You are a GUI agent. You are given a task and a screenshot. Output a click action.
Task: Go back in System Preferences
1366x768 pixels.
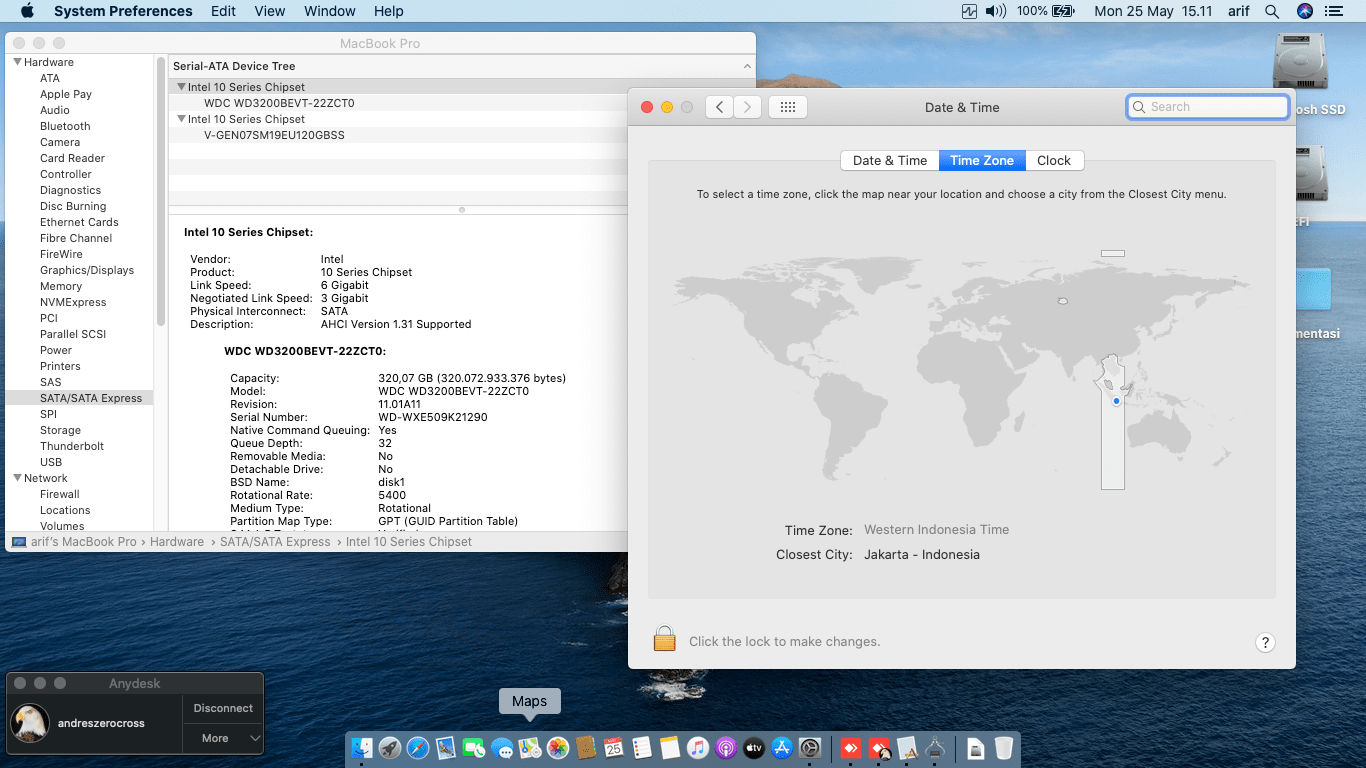pos(719,107)
